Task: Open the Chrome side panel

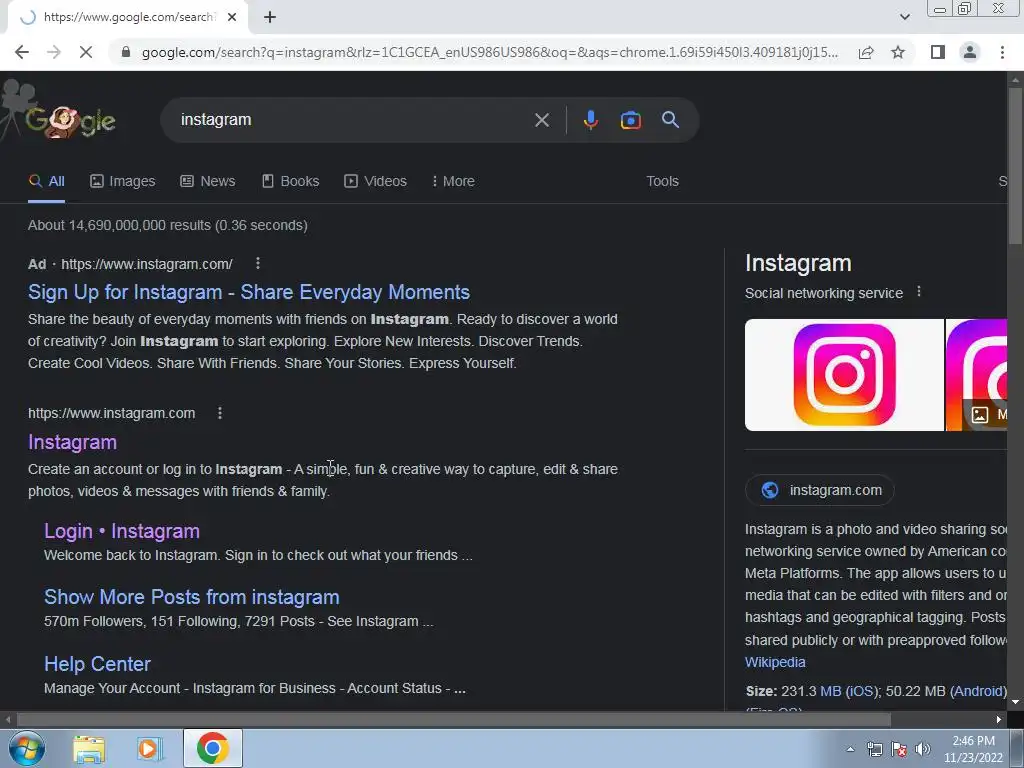Action: click(x=938, y=52)
